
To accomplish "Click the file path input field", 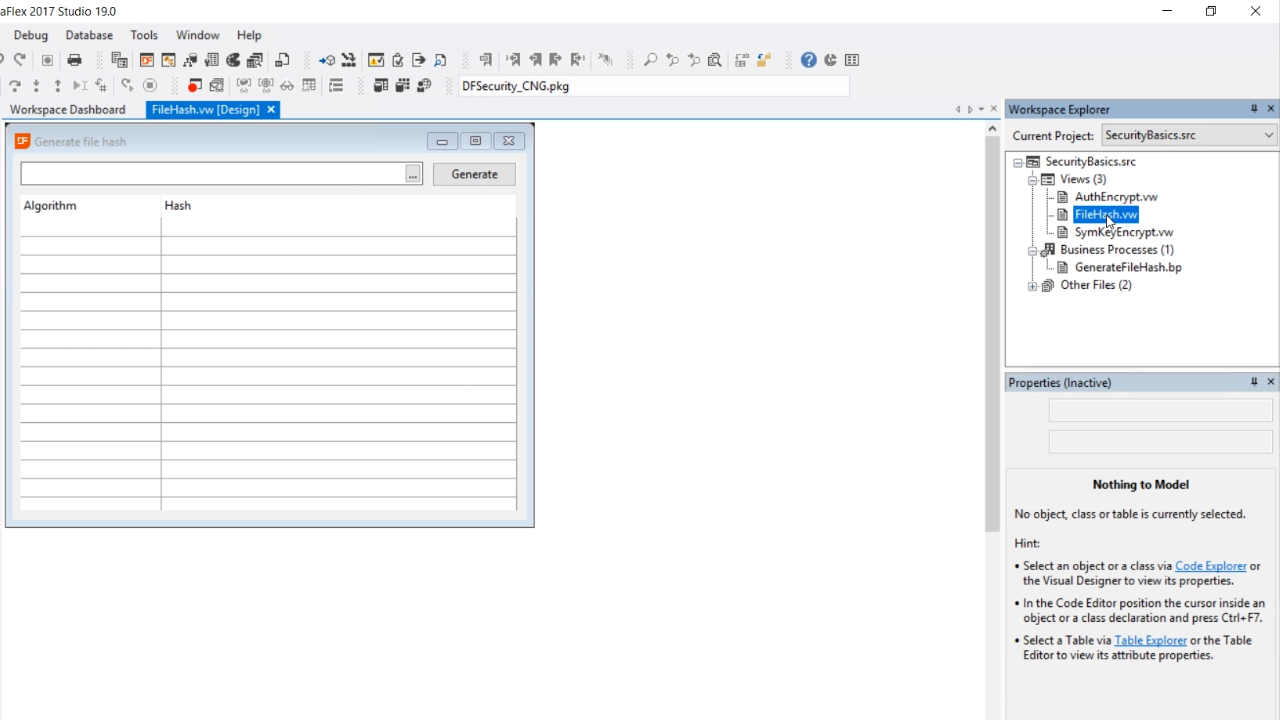I will click(212, 174).
